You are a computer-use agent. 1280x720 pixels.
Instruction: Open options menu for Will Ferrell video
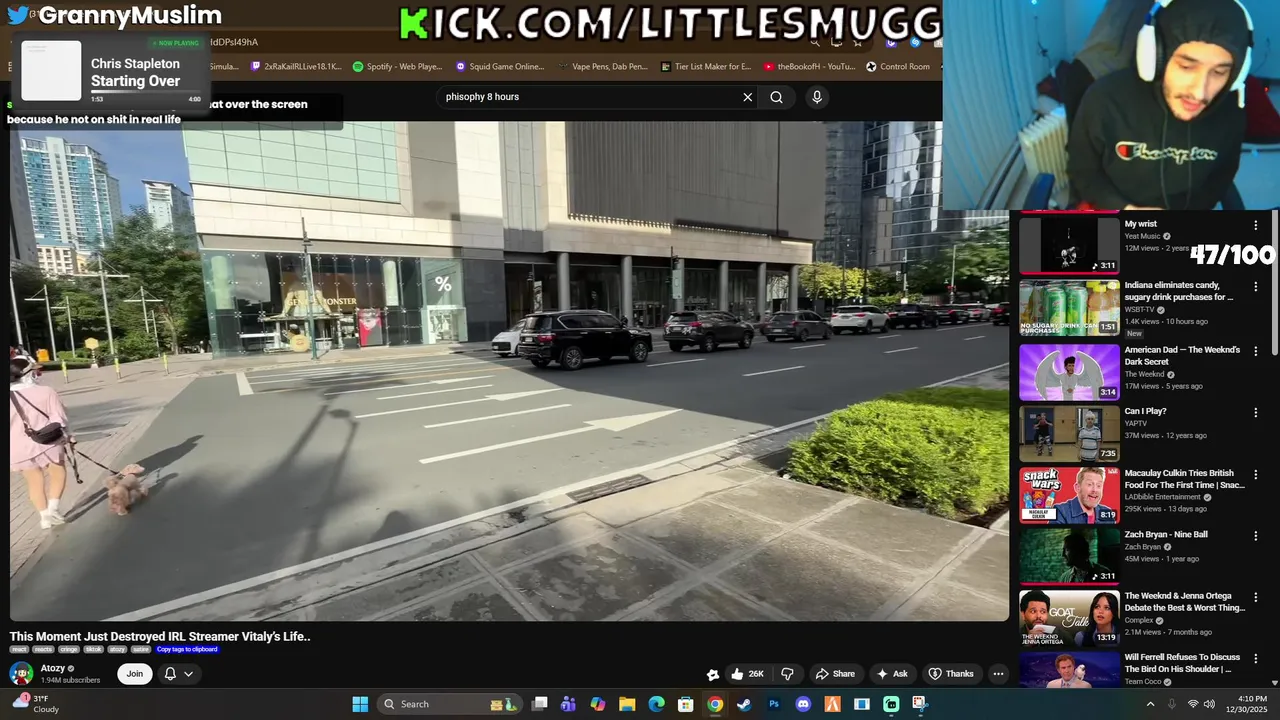1256,659
